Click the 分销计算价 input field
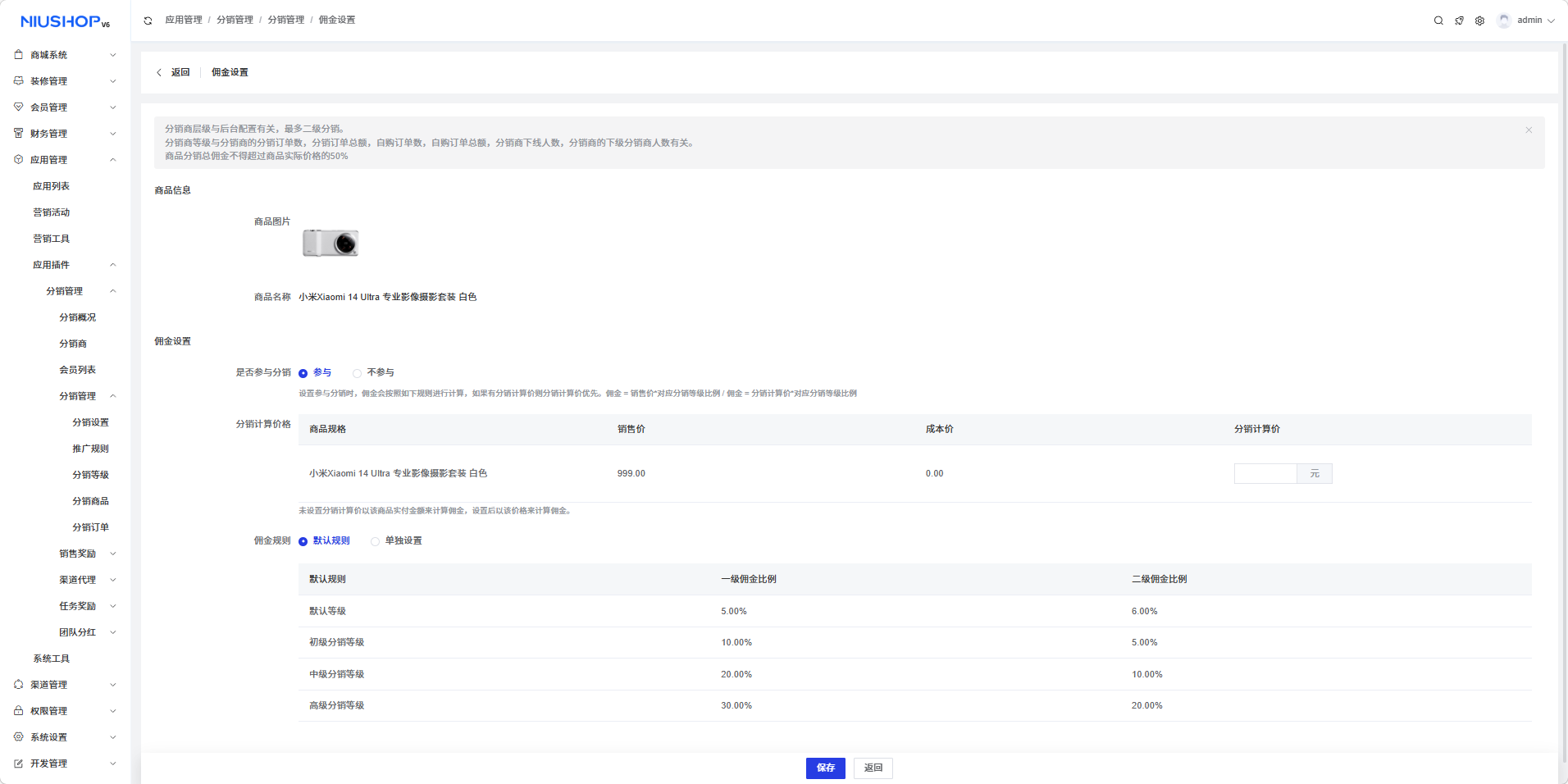Viewport: 1568px width, 784px height. 1265,473
